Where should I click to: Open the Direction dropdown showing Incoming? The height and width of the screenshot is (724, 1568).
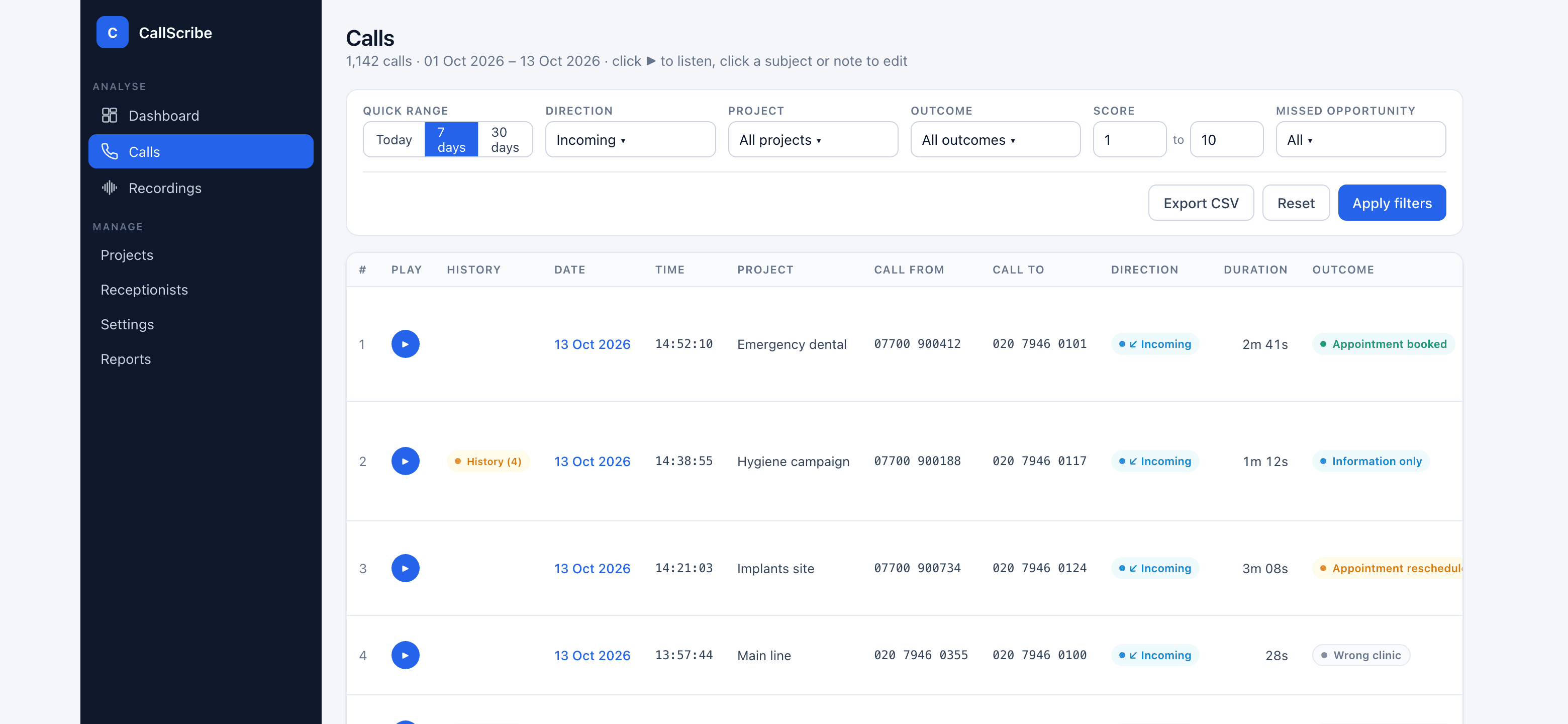point(630,139)
